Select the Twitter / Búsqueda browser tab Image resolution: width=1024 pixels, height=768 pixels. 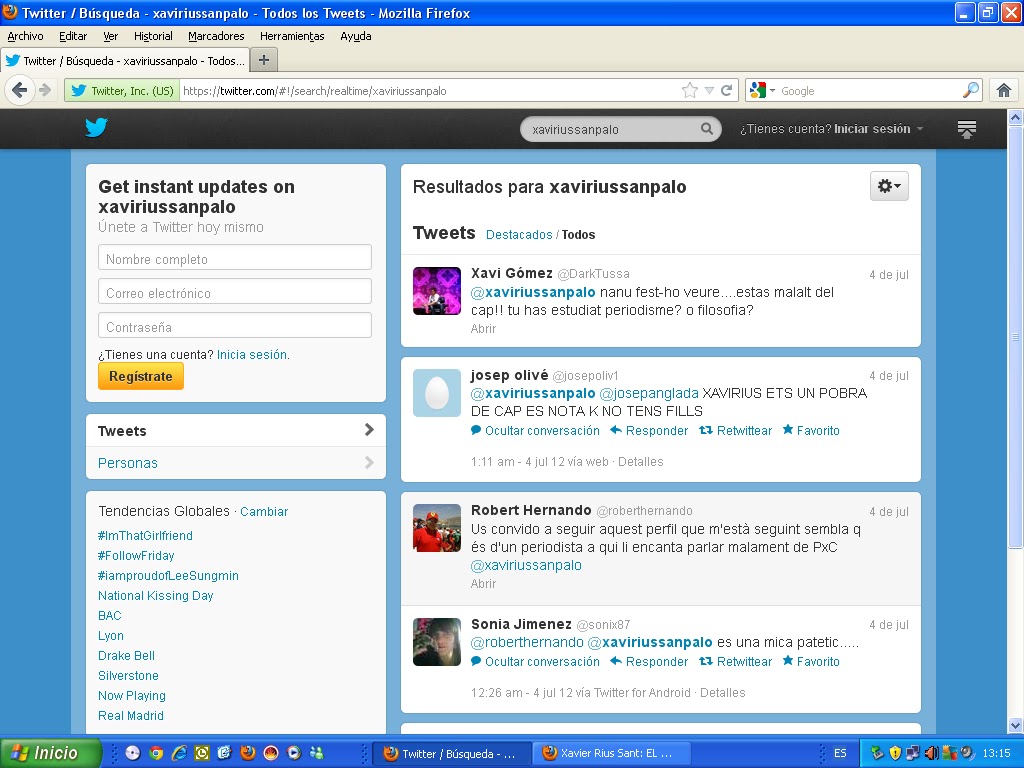click(125, 61)
